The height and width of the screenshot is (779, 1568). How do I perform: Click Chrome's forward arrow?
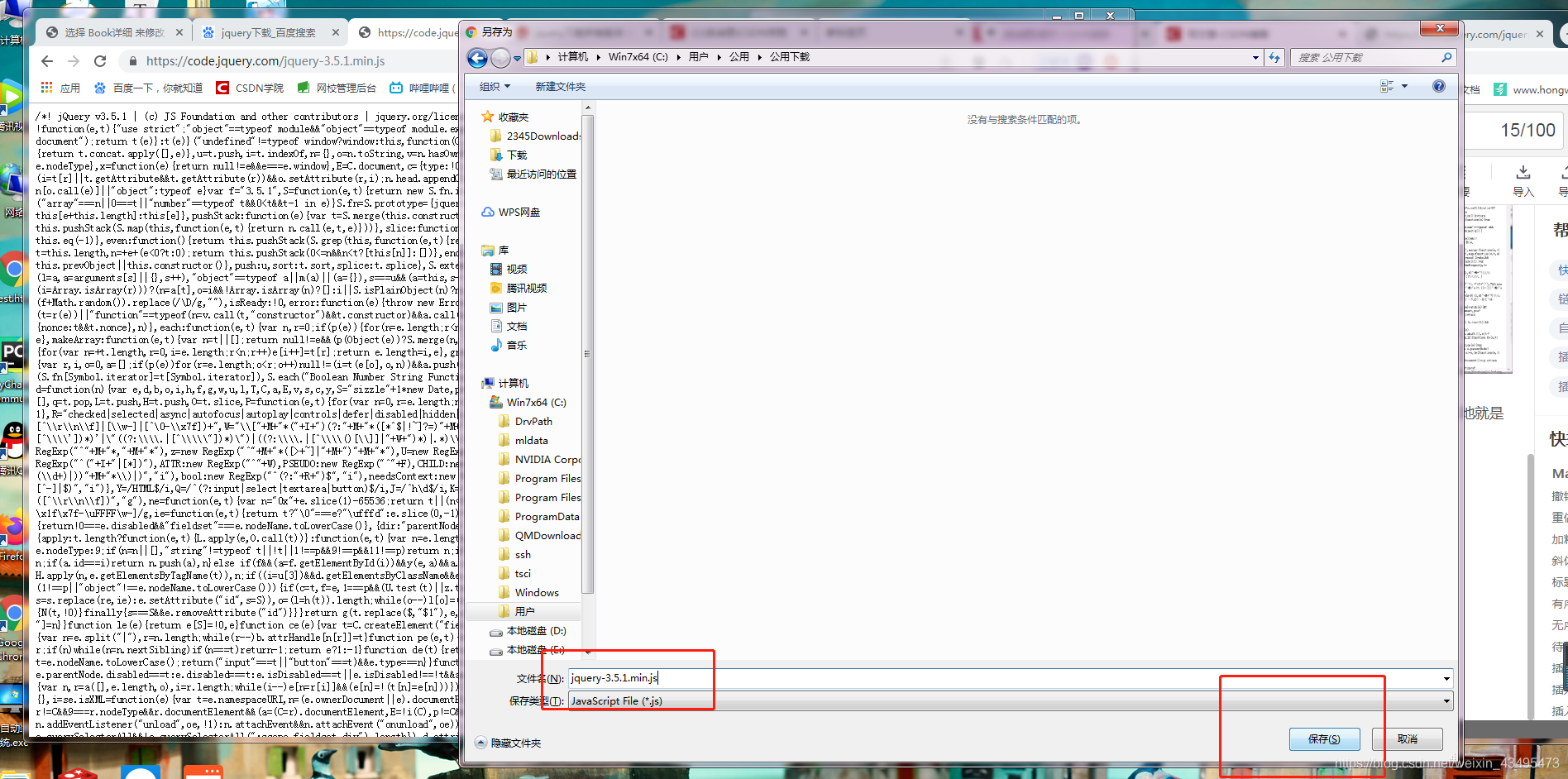74,61
